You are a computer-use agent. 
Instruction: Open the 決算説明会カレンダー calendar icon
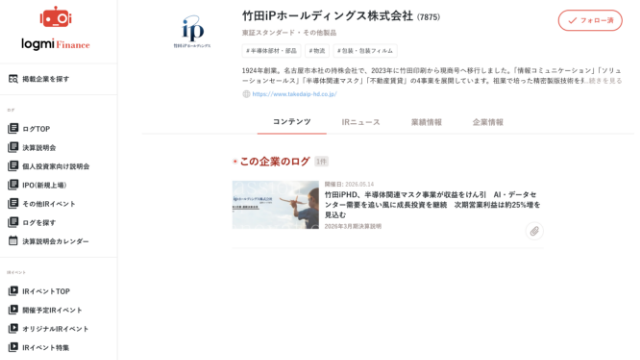point(13,241)
